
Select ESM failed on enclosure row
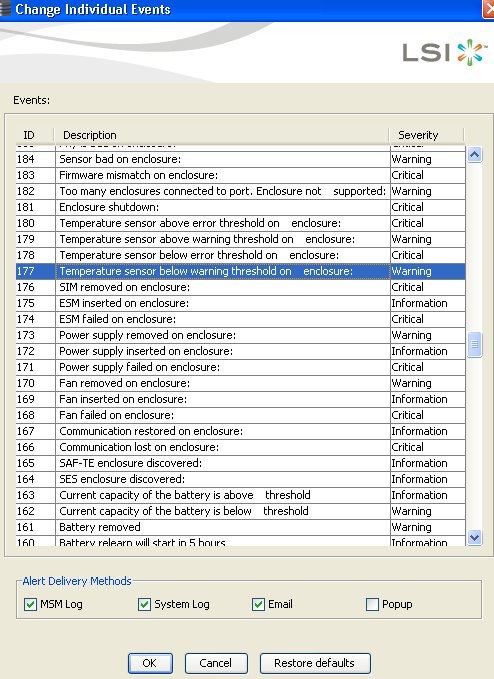pos(241,319)
